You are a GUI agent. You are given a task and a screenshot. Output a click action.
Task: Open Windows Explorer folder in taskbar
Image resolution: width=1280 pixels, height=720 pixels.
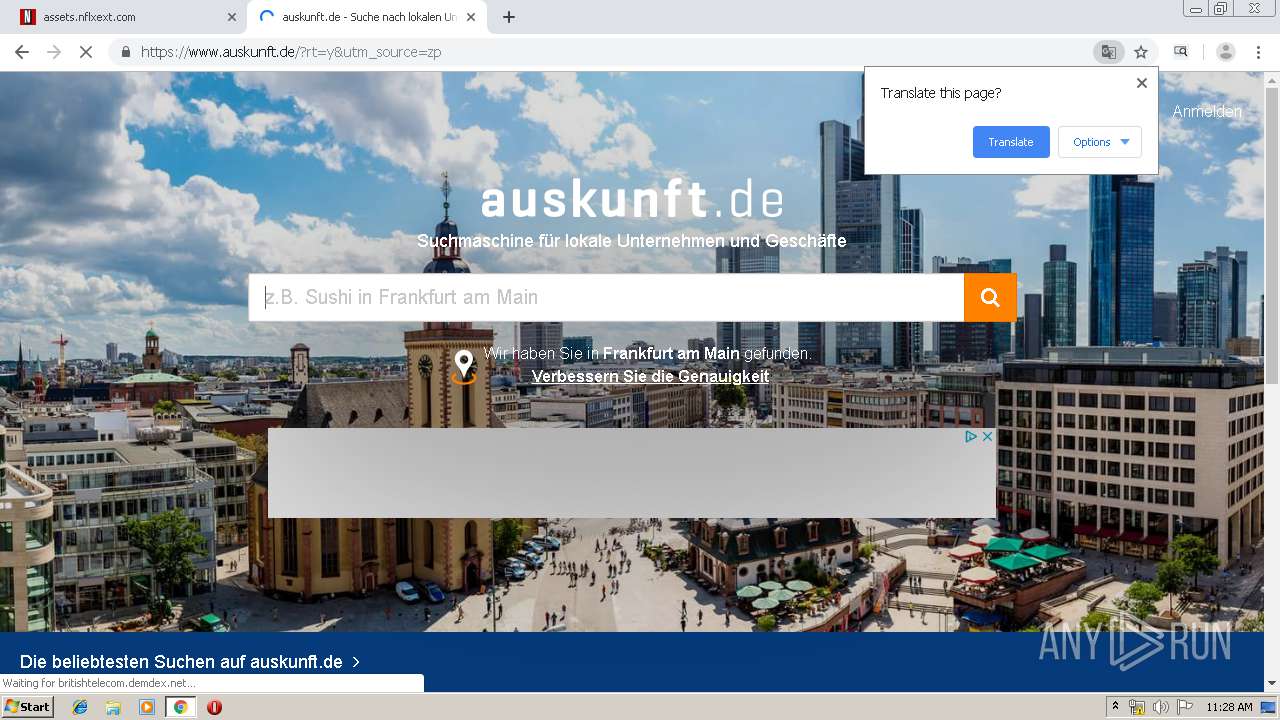coord(113,707)
